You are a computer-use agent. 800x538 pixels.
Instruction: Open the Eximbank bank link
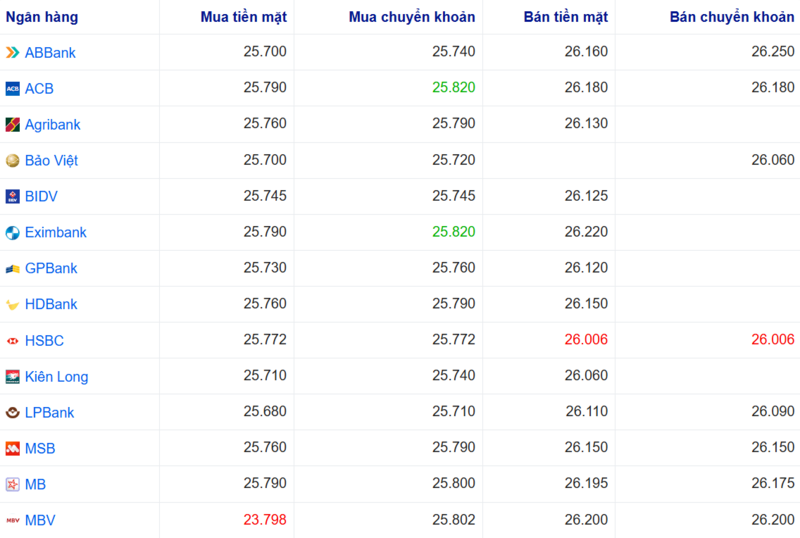point(56,233)
